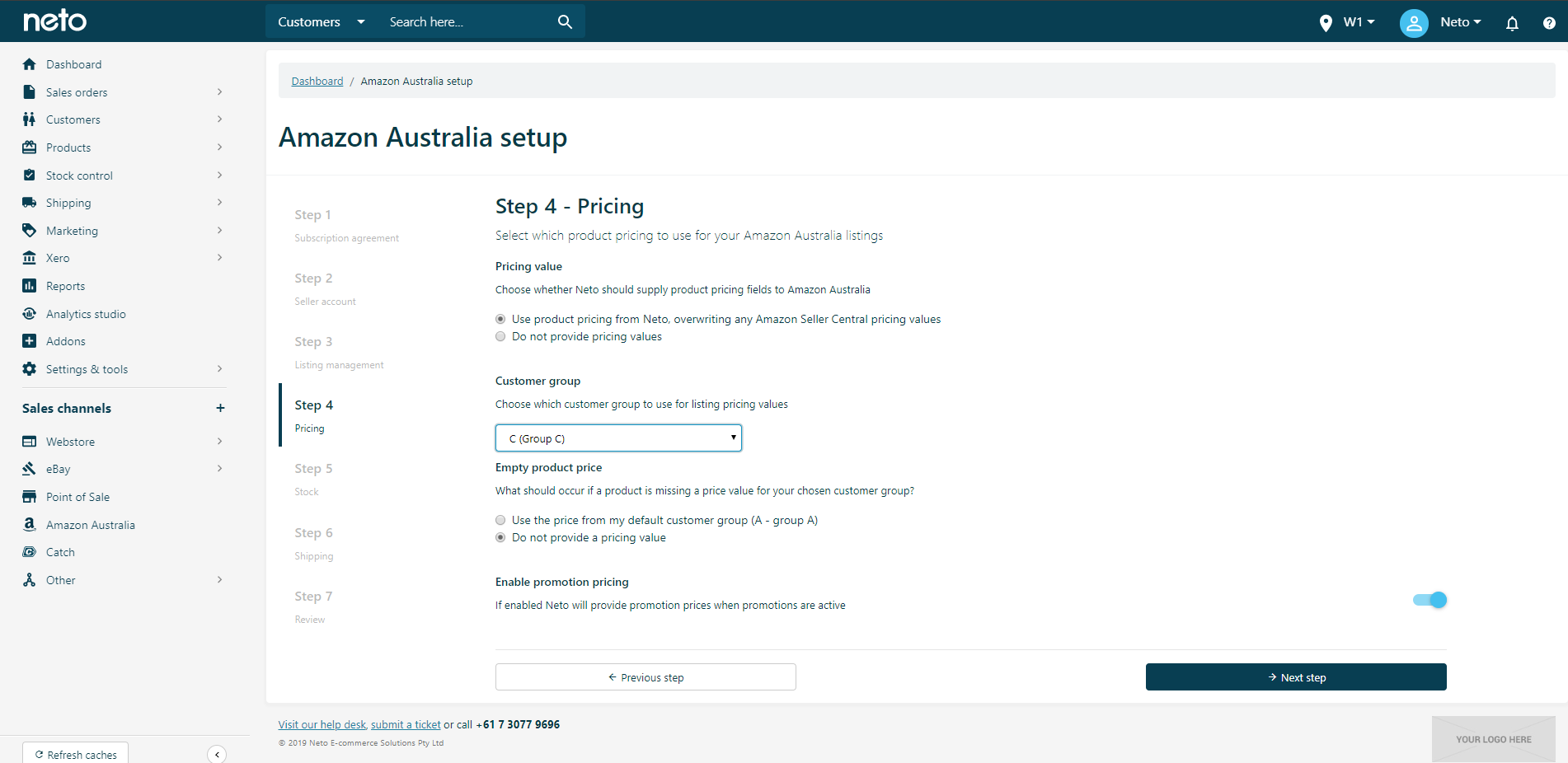Go to Step 7 Review
The height and width of the screenshot is (763, 1568).
tap(313, 606)
